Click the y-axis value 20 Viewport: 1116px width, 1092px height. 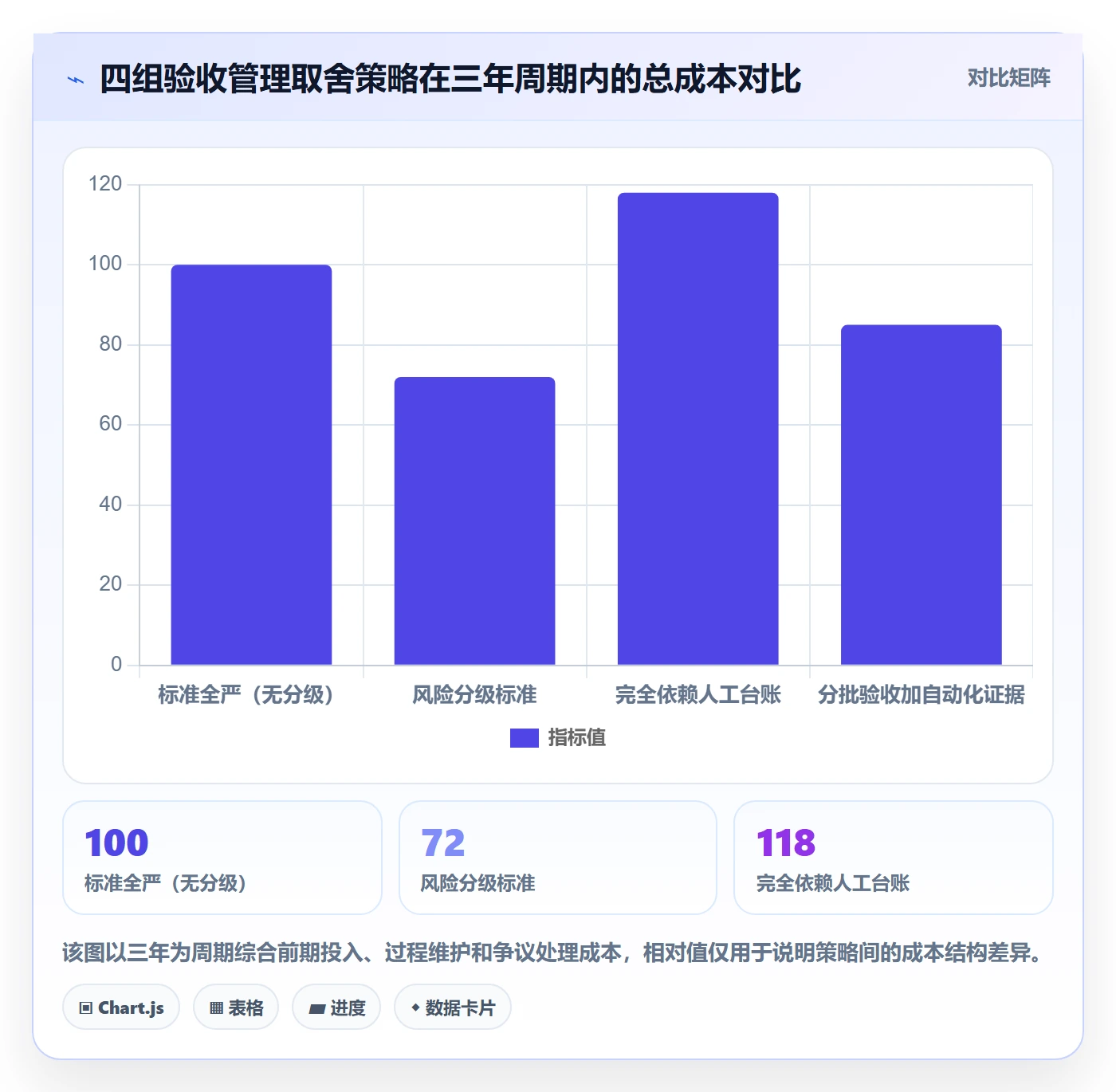[x=111, y=584]
